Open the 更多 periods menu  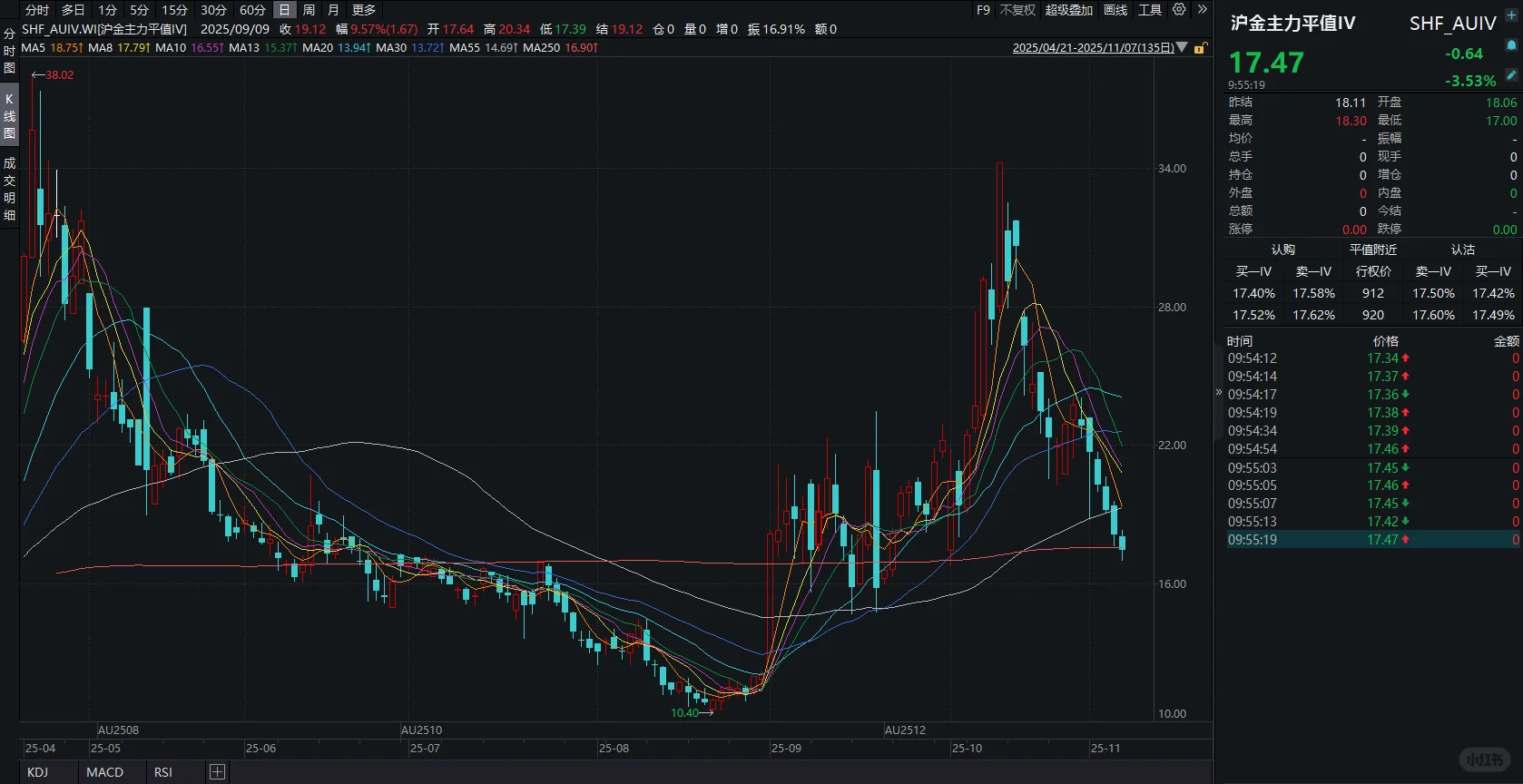(364, 10)
